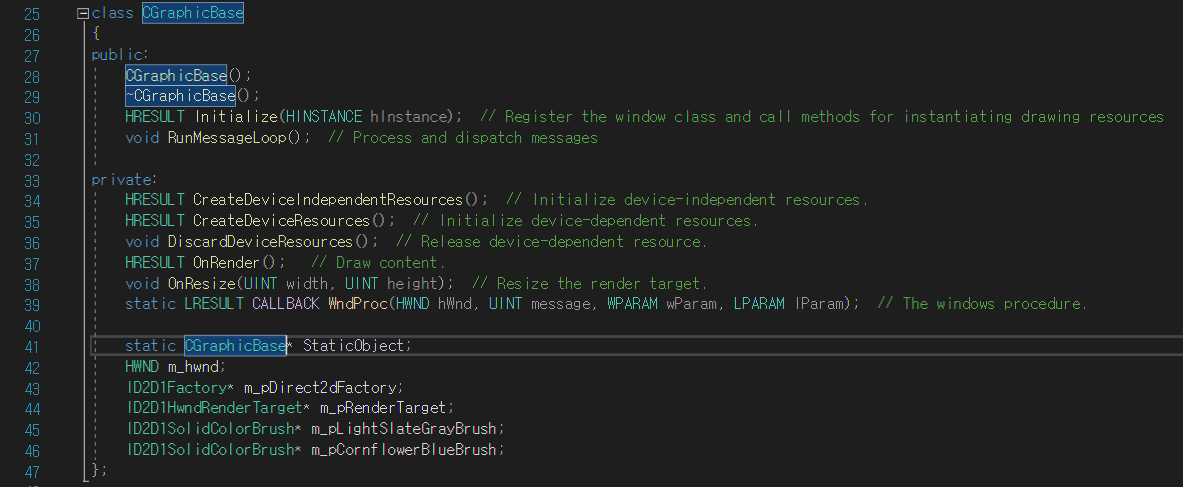This screenshot has width=1183, height=487.
Task: Click the highlighted CGraphicBase class name
Action: coord(192,14)
